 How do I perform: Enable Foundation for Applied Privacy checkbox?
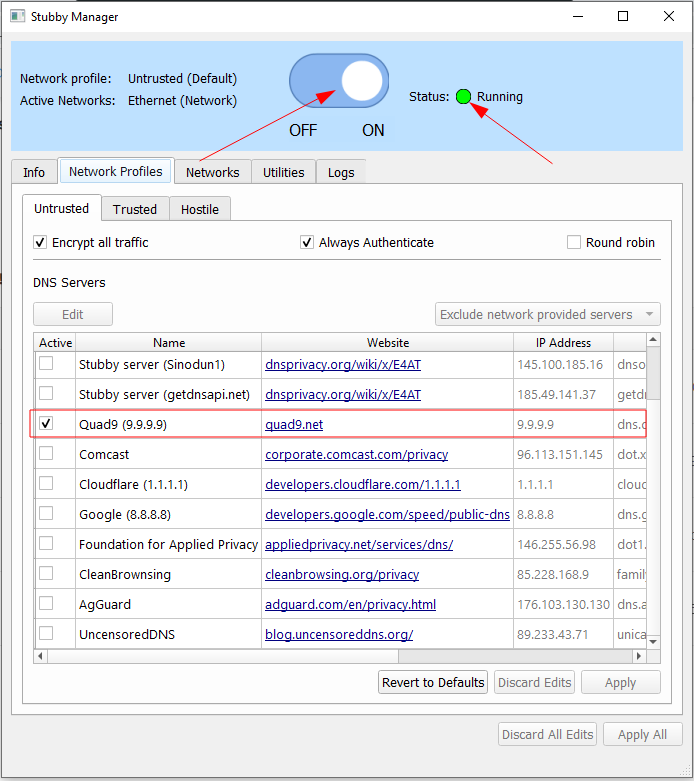(x=46, y=543)
